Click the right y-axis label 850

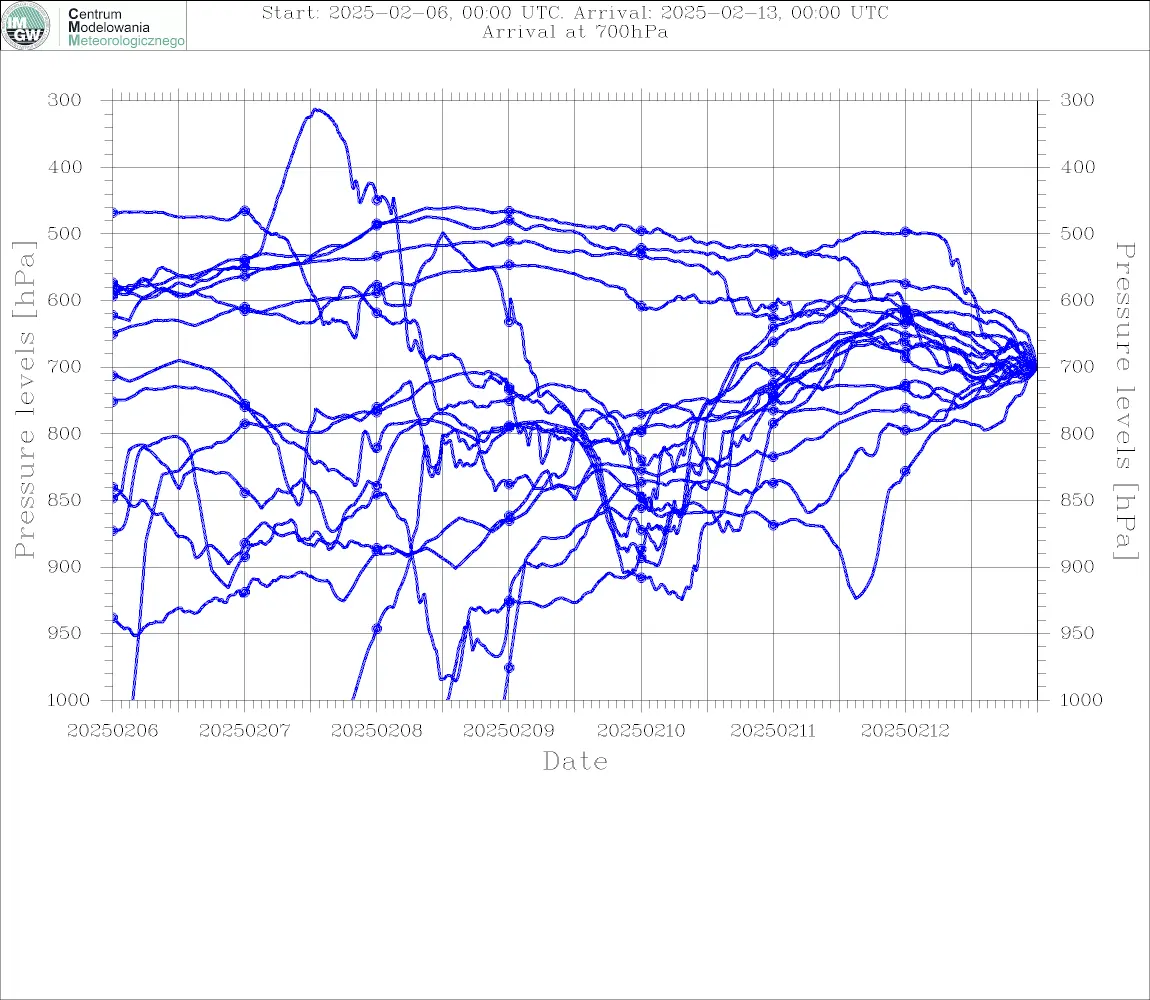tap(1077, 500)
